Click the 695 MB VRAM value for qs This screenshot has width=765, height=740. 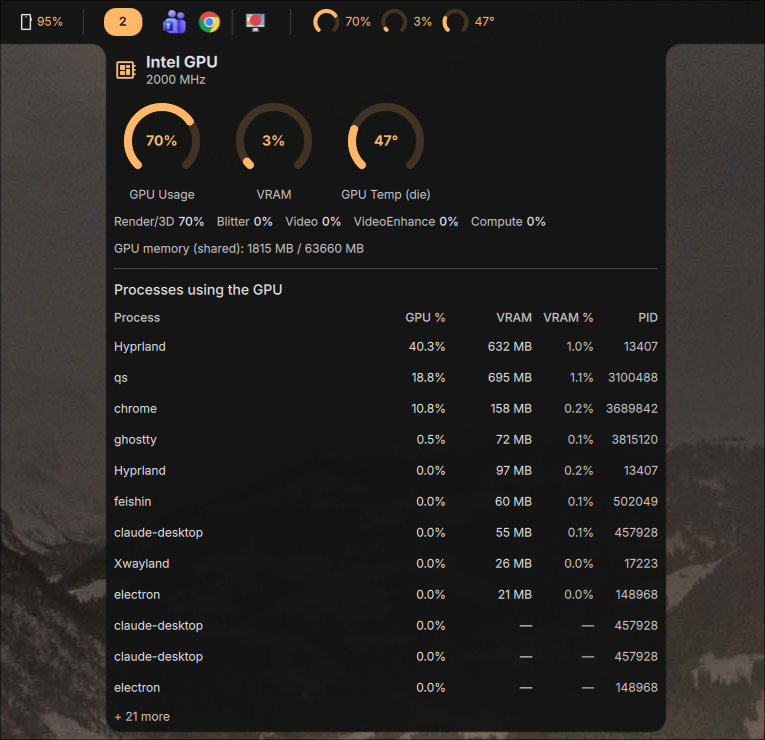510,378
